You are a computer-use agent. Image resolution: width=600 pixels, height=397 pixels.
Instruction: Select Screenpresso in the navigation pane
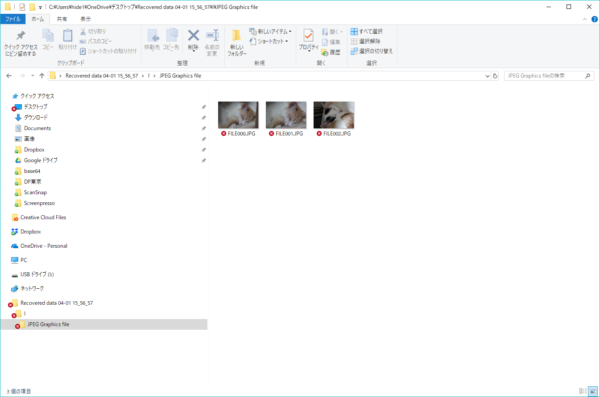tap(35, 203)
